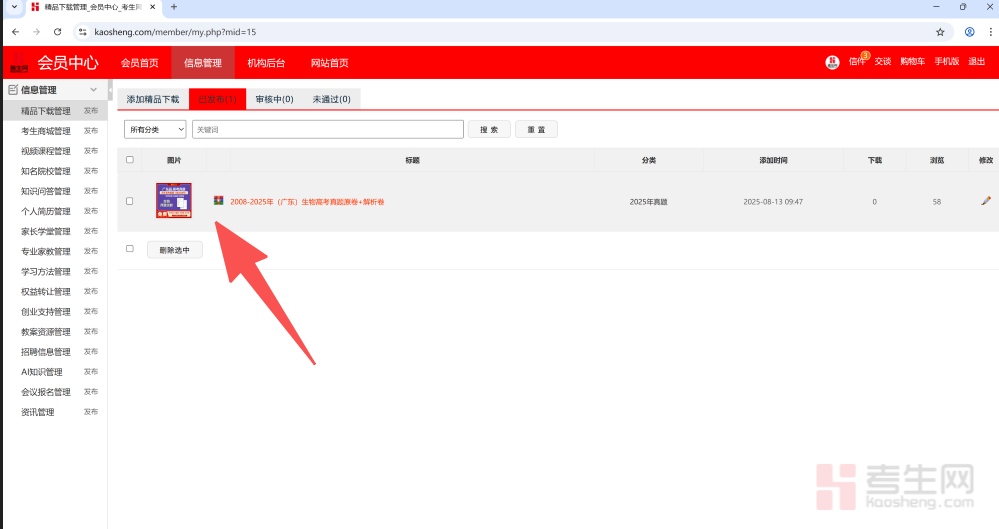The image size is (999, 529).
Task: Click the 考生网 logo in the header
Action: click(19, 67)
